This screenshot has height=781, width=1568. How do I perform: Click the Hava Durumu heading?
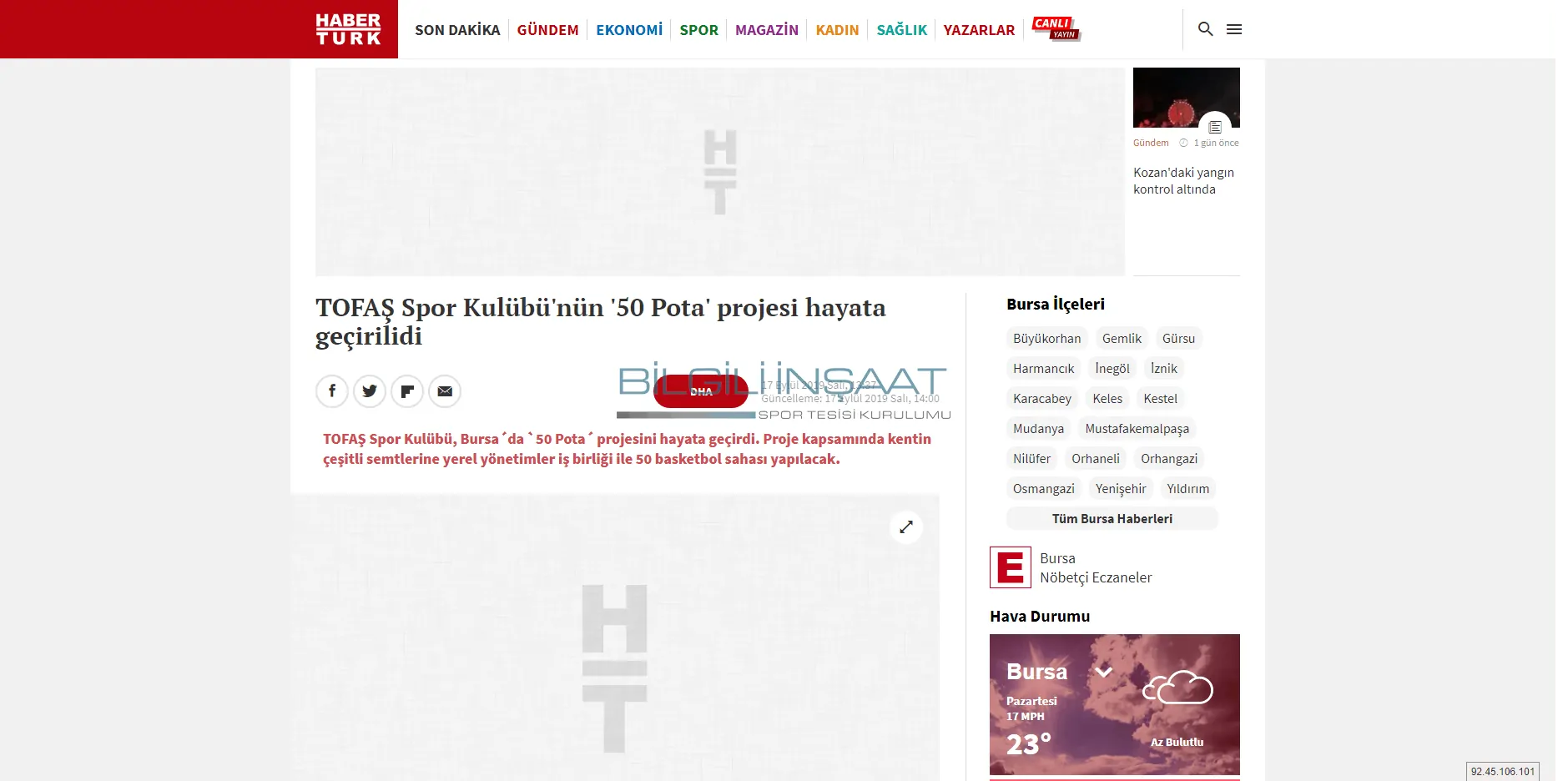click(1040, 617)
